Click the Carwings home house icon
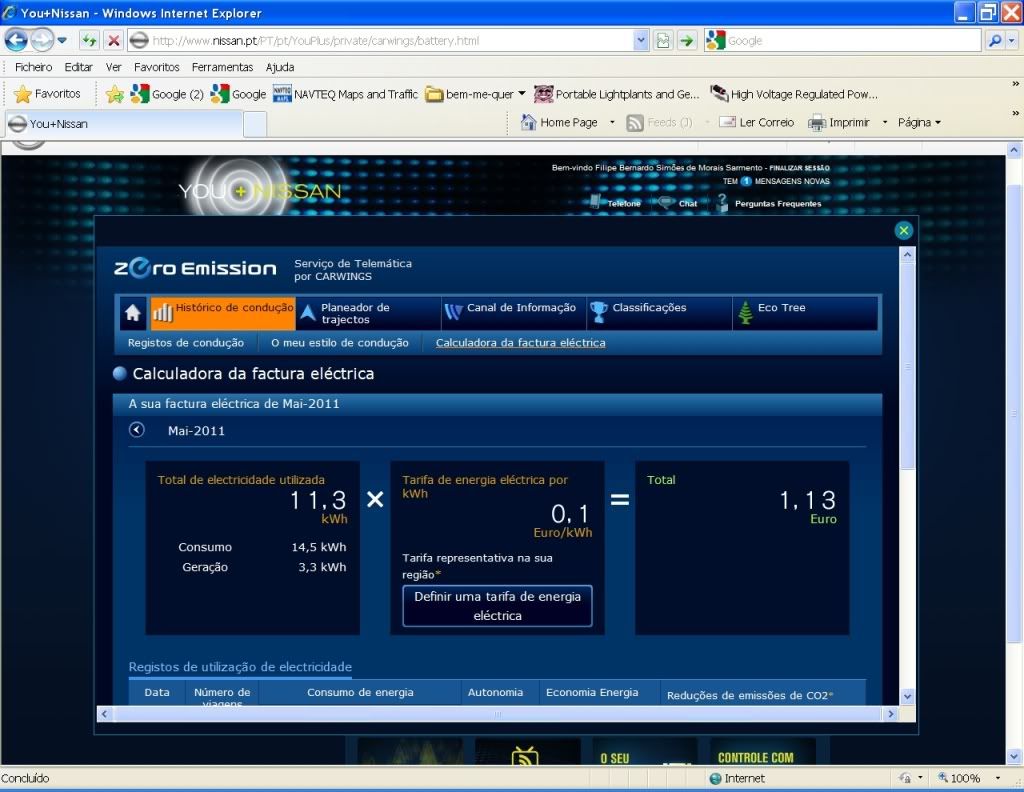This screenshot has height=792, width=1024. point(133,313)
